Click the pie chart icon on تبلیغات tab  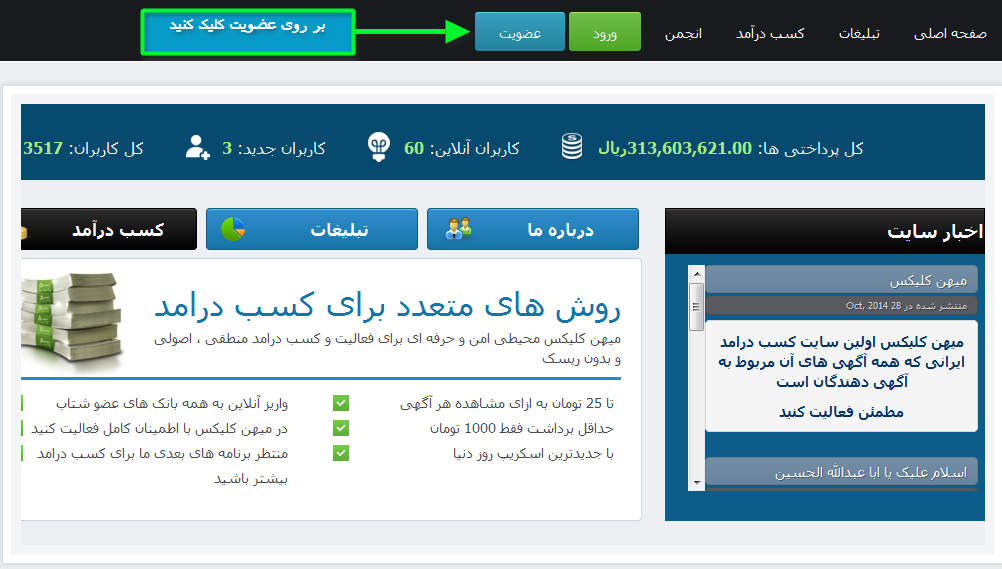(233, 229)
